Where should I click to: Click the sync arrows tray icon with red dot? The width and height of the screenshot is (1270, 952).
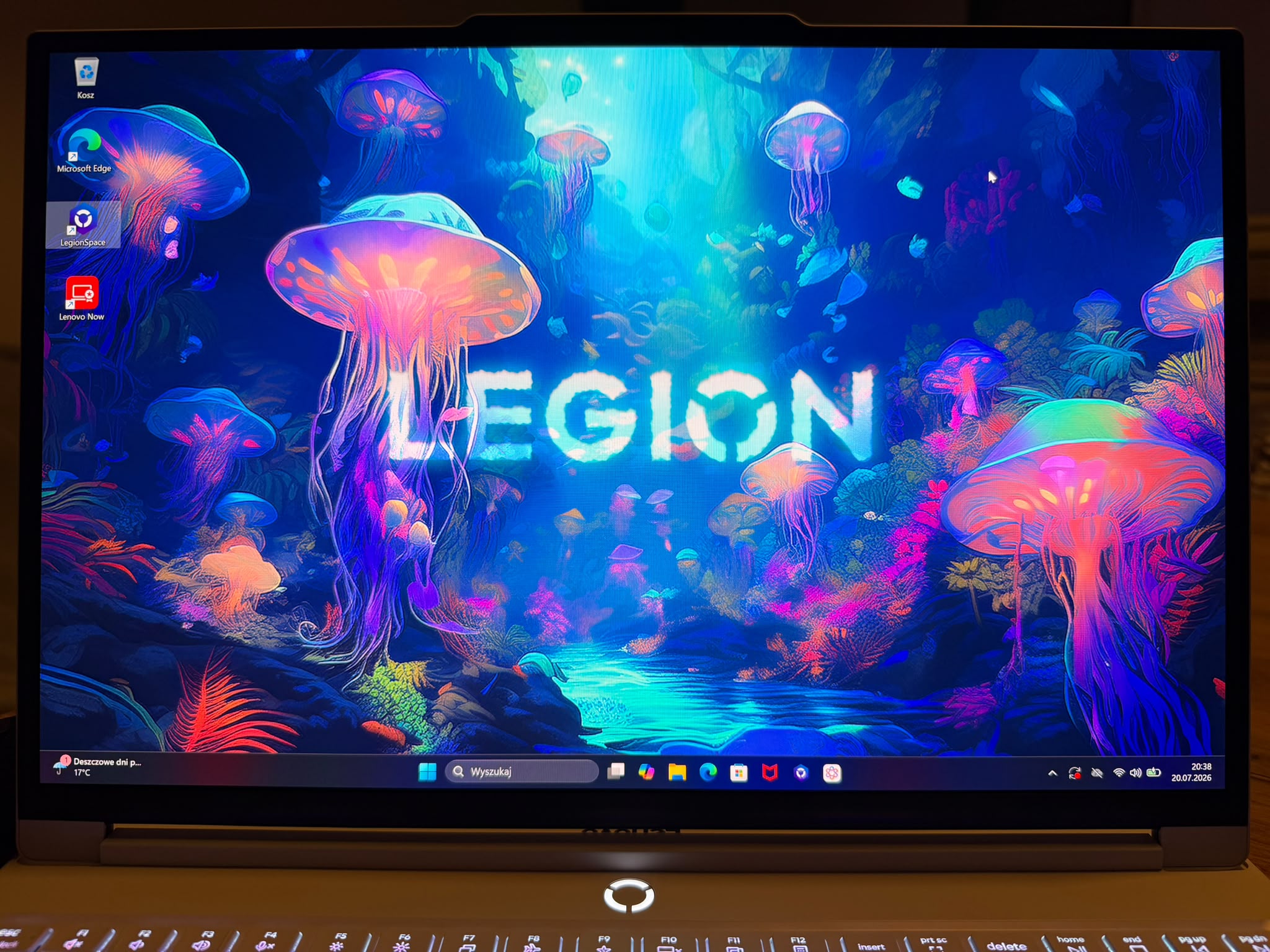click(1075, 773)
